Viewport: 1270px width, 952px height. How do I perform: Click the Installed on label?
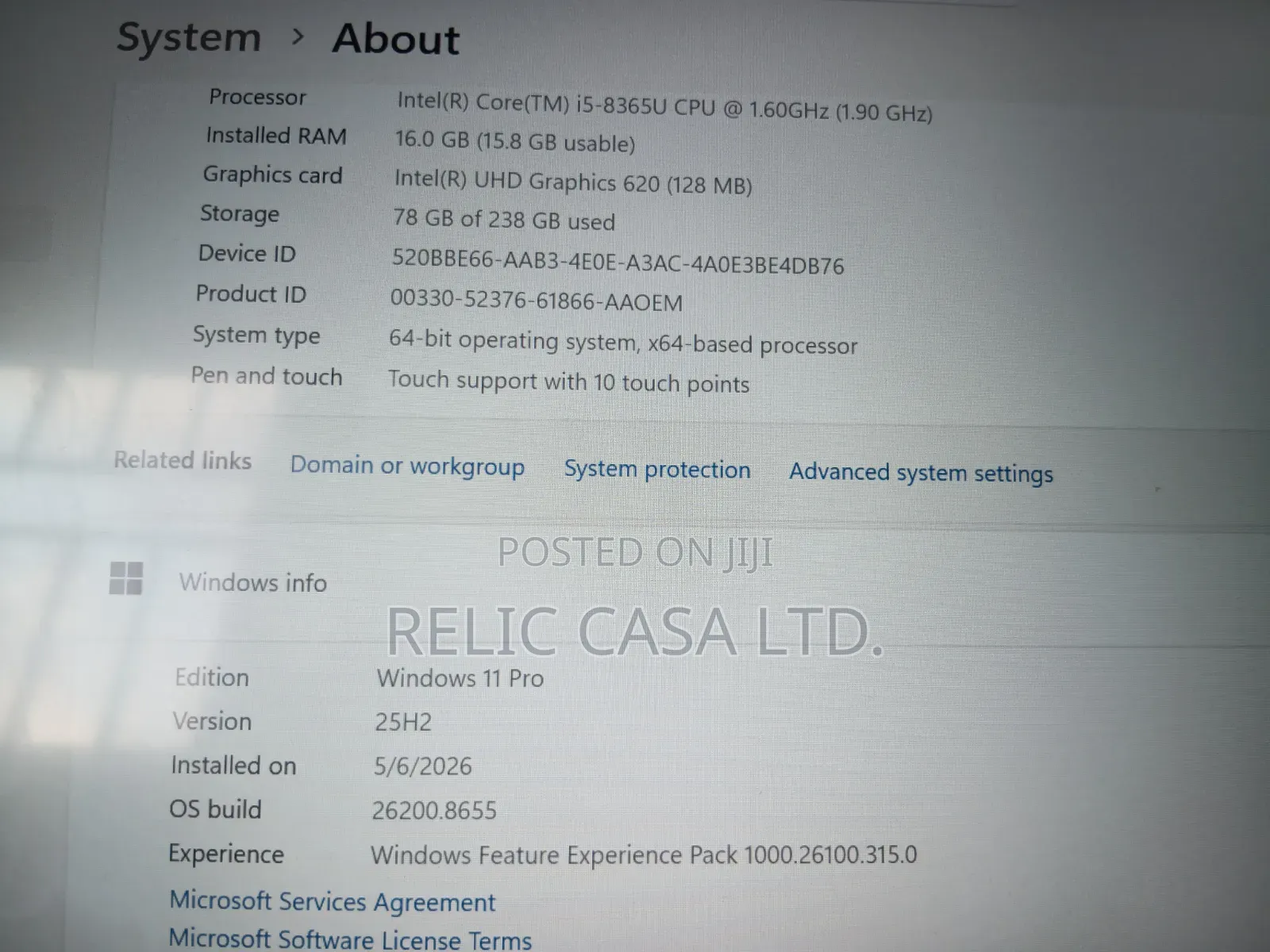pyautogui.click(x=233, y=766)
